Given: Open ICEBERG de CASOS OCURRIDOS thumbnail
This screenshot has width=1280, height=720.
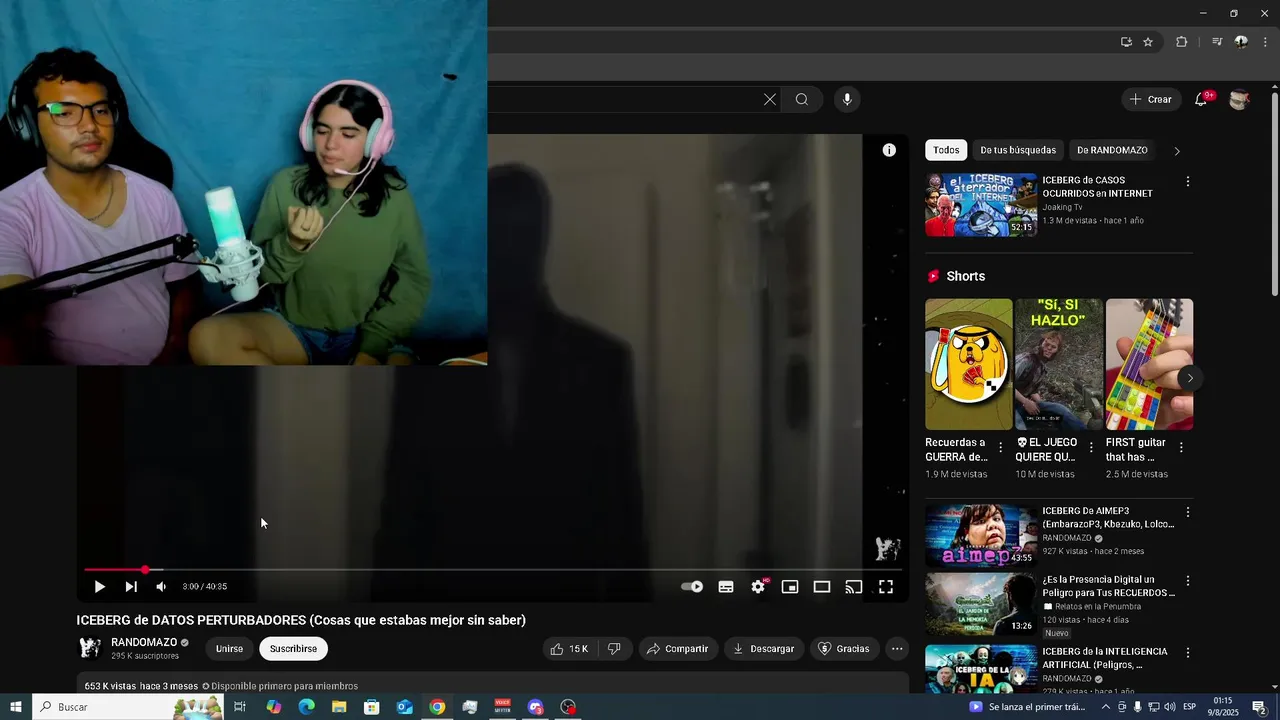Looking at the screenshot, I should pyautogui.click(x=981, y=205).
